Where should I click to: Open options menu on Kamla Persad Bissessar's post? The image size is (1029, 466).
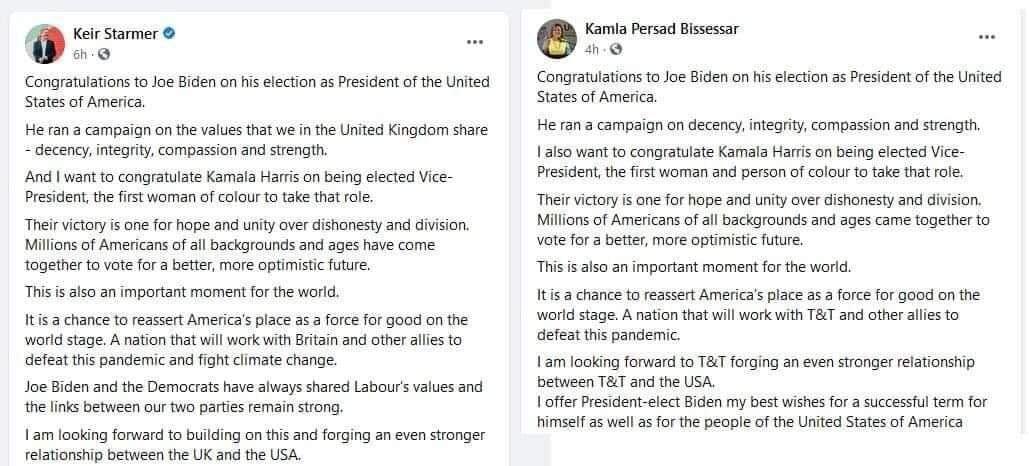pyautogui.click(x=986, y=37)
